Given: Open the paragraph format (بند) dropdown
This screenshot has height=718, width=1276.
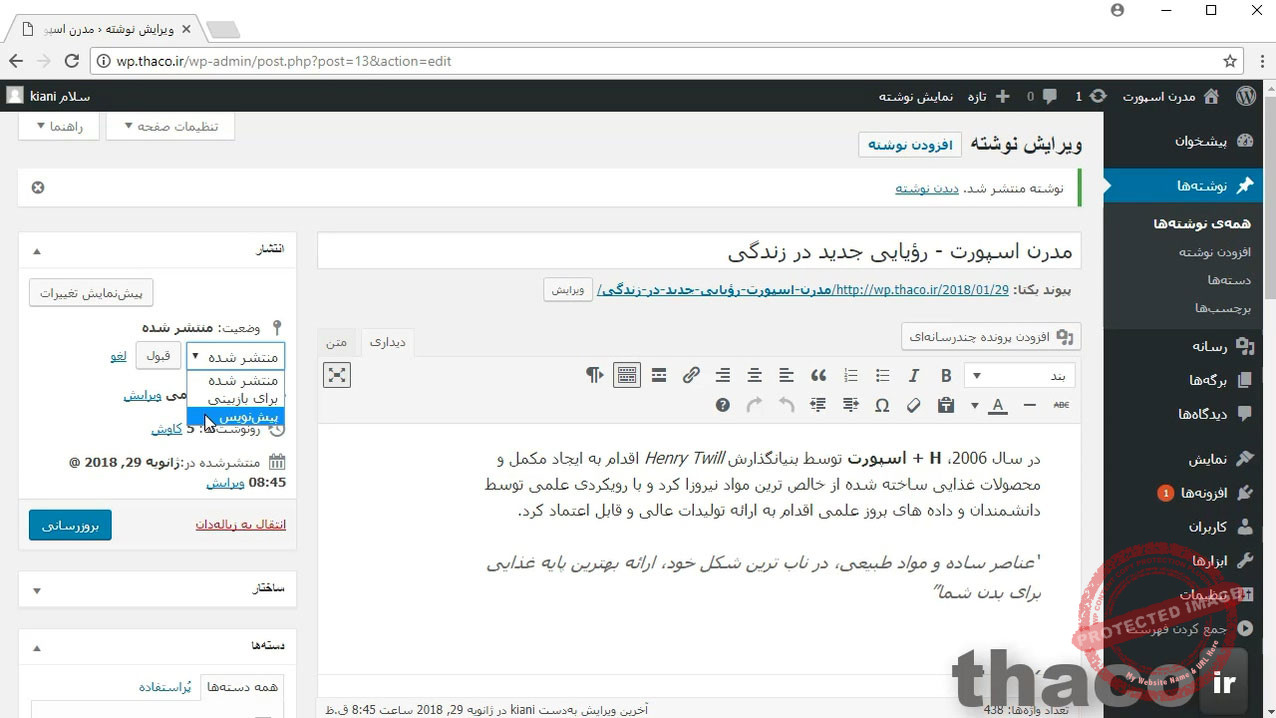Looking at the screenshot, I should pyautogui.click(x=1020, y=376).
